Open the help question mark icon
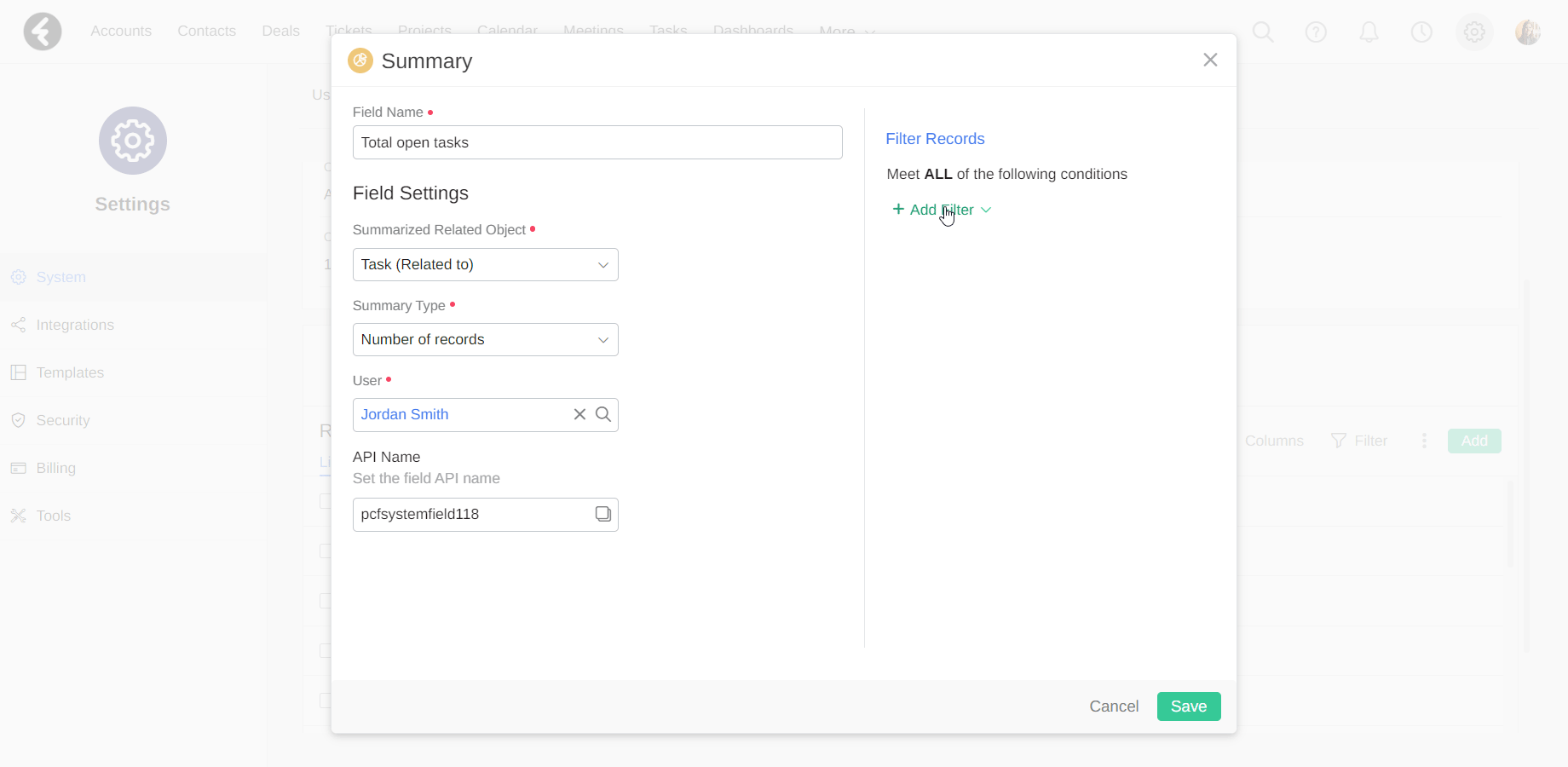This screenshot has height=767, width=1568. click(x=1316, y=32)
